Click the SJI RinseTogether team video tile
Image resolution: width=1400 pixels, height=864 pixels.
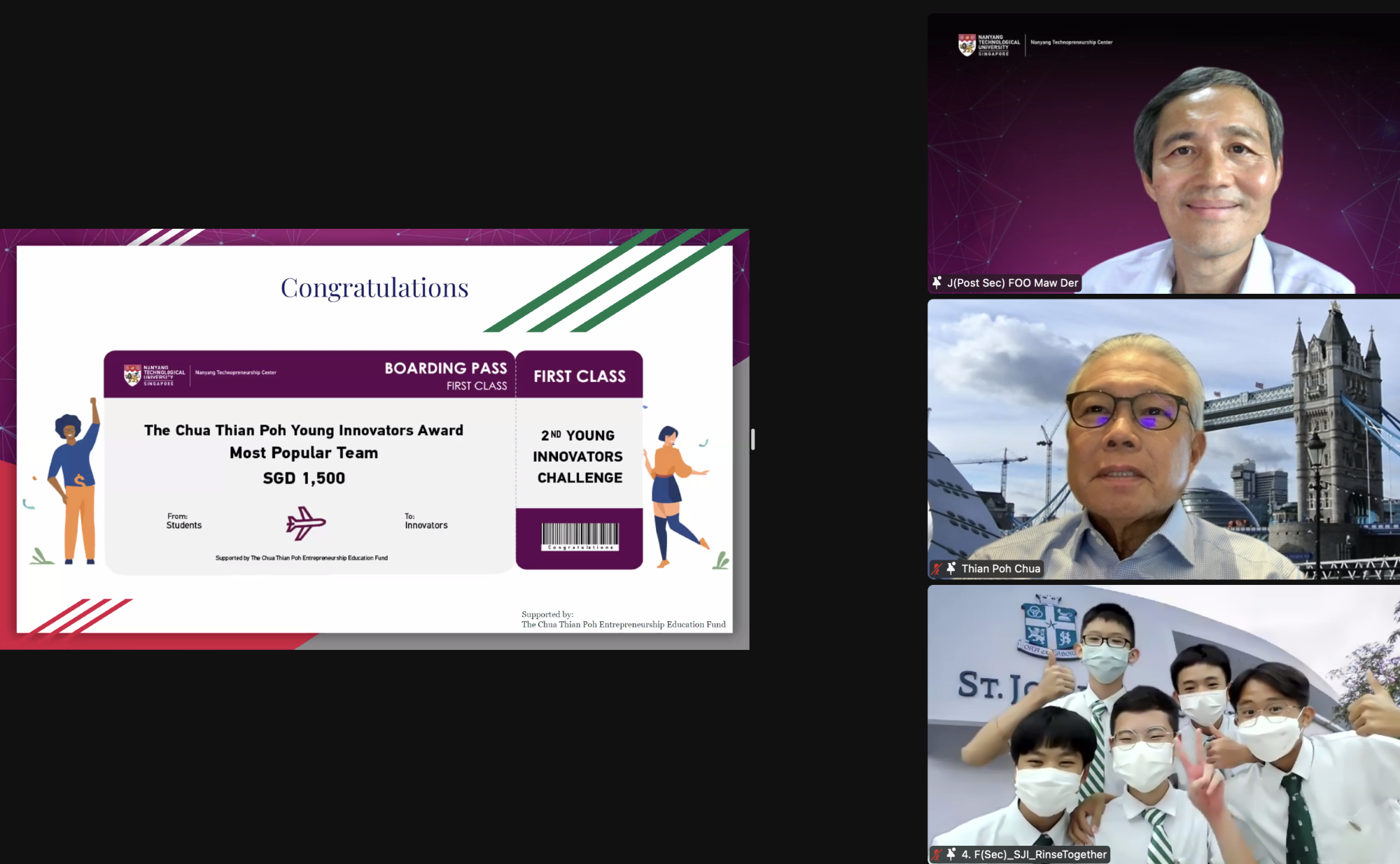pyautogui.click(x=1163, y=725)
